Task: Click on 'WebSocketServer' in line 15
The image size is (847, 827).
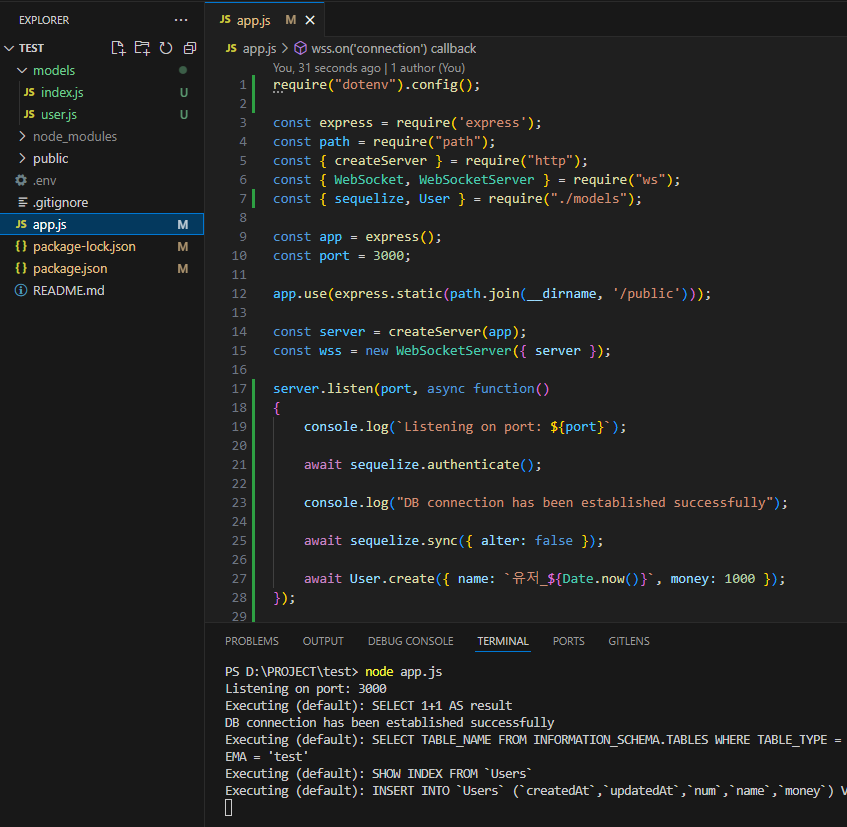Action: pyautogui.click(x=454, y=351)
